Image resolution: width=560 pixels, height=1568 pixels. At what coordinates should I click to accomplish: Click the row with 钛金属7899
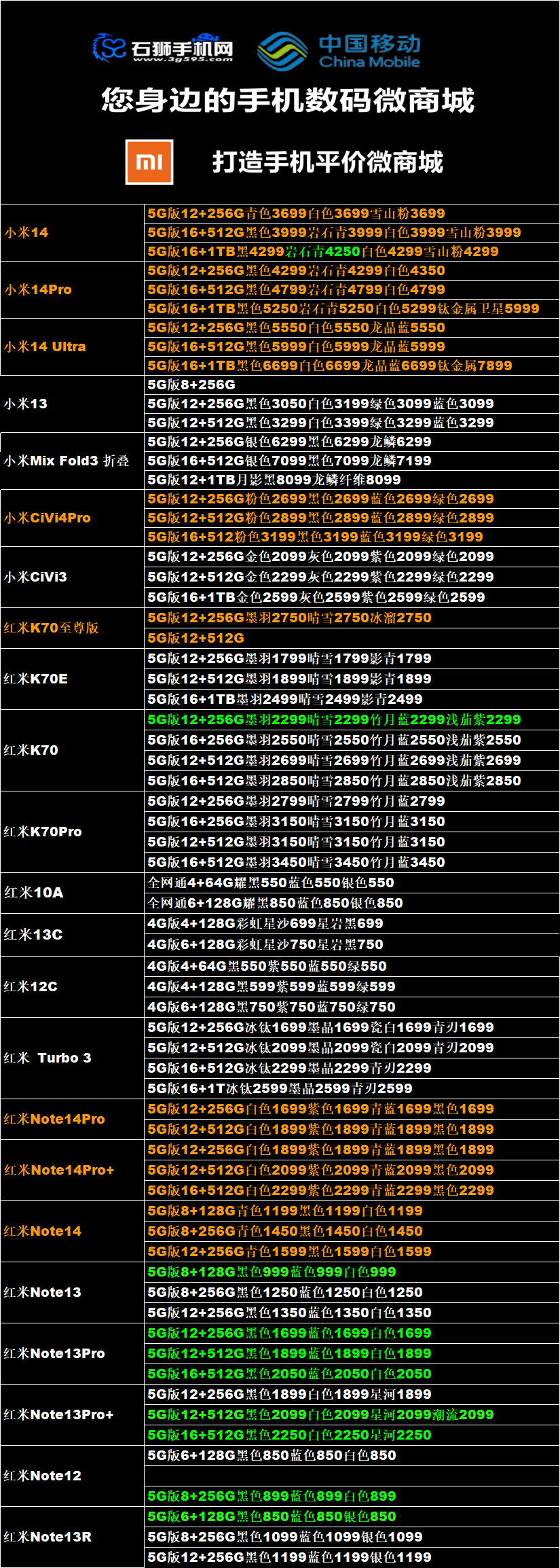pyautogui.click(x=352, y=366)
